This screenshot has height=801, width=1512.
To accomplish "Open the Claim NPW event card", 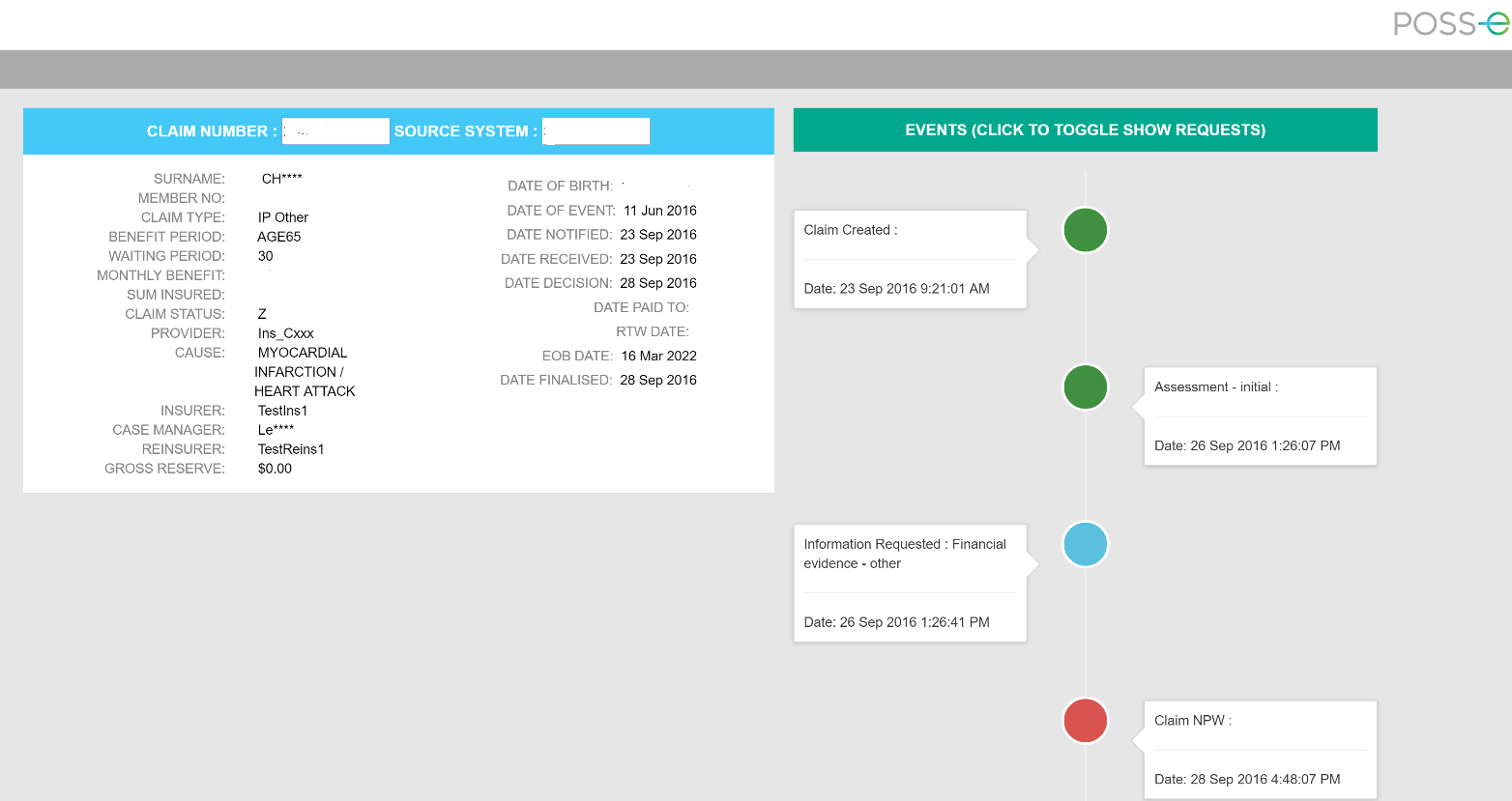I will click(x=1259, y=749).
